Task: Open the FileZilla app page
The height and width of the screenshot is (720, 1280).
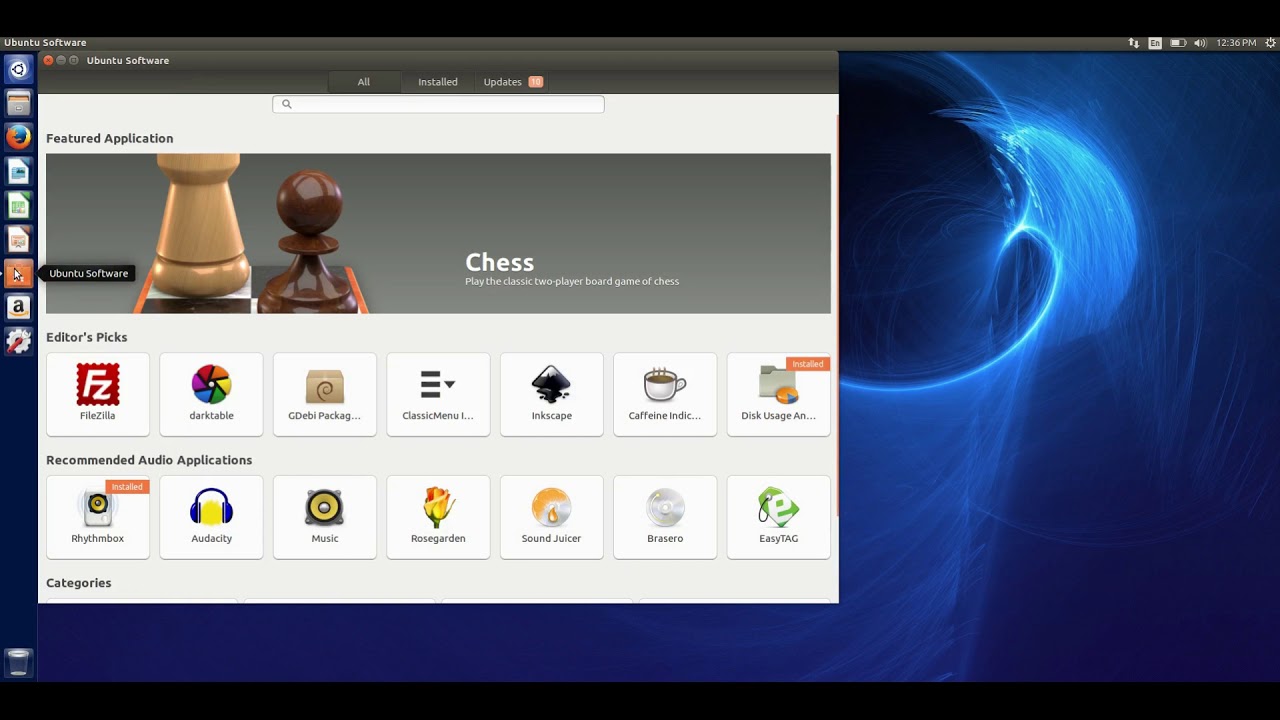Action: click(x=98, y=394)
